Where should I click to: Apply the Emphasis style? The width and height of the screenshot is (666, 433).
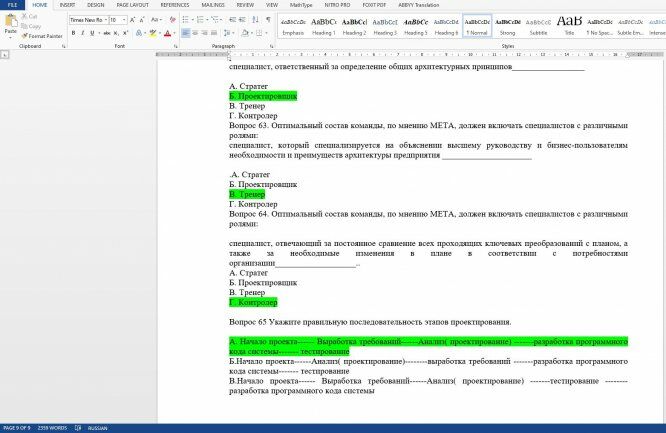[293, 26]
